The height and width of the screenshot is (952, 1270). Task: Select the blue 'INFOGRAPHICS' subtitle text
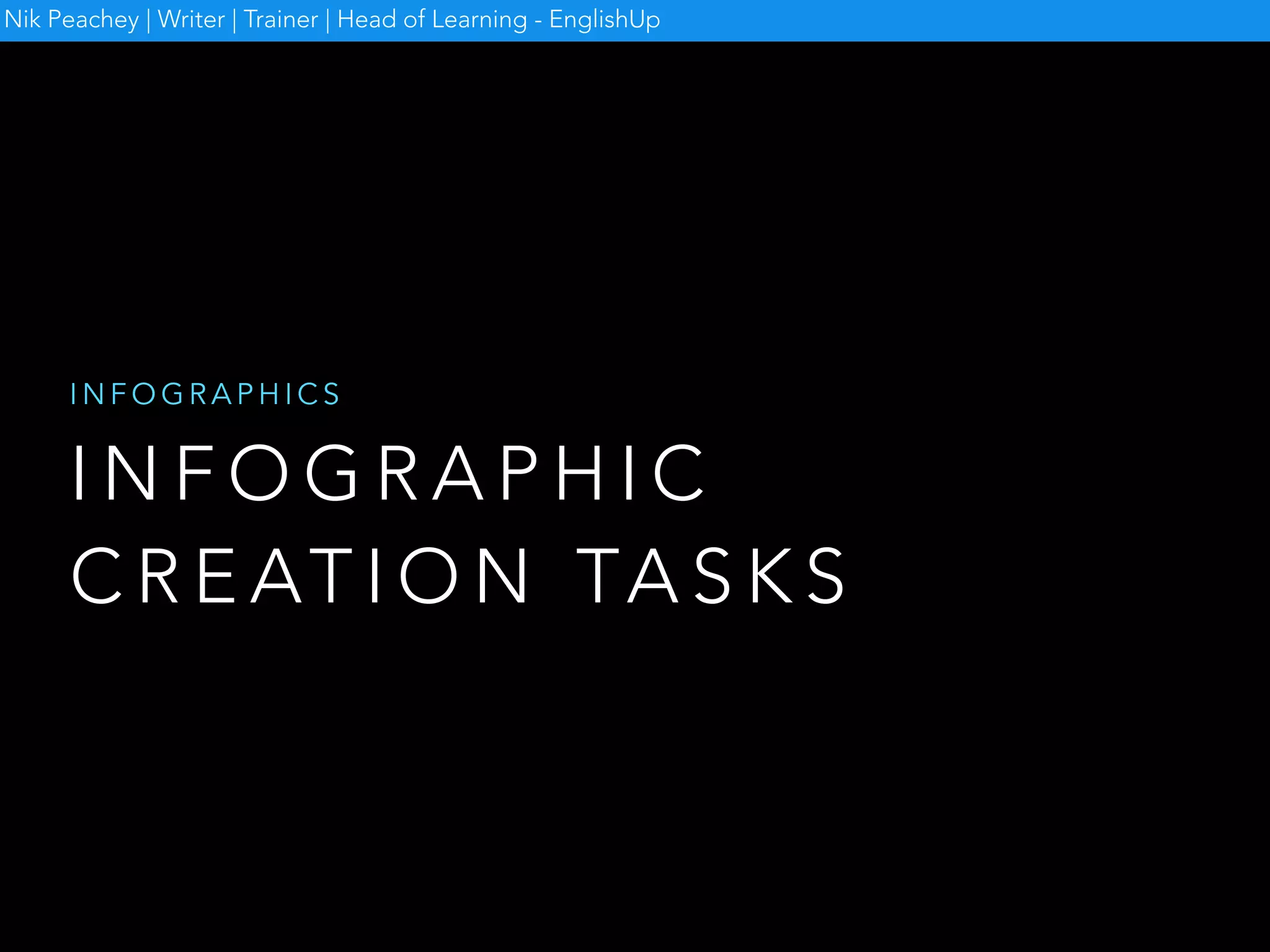click(205, 394)
